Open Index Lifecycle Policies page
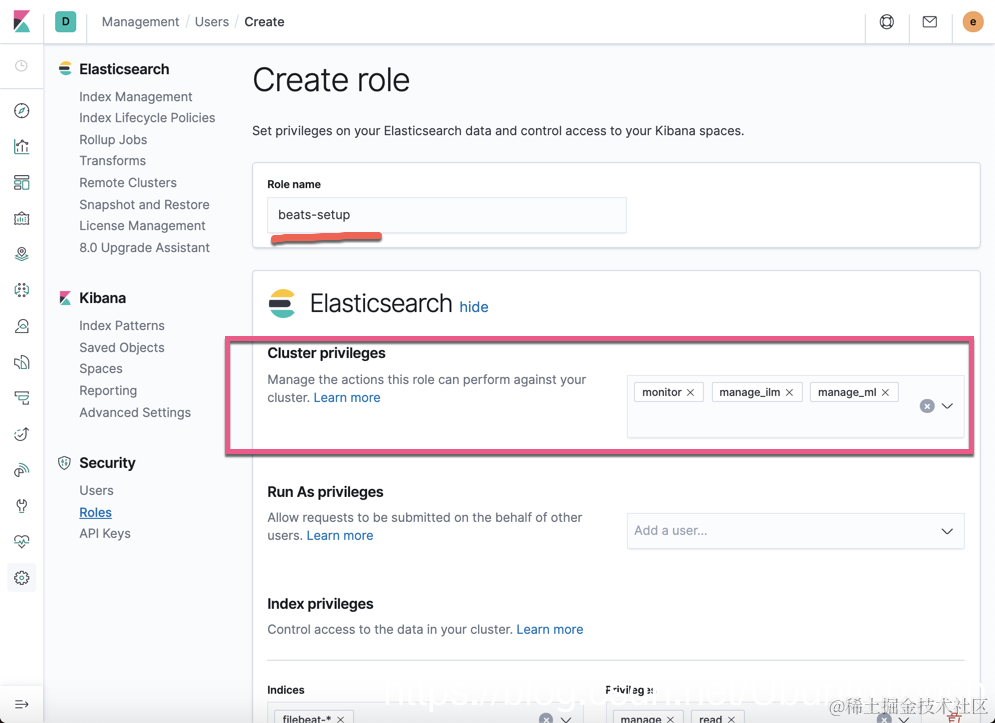 pyautogui.click(x=147, y=117)
